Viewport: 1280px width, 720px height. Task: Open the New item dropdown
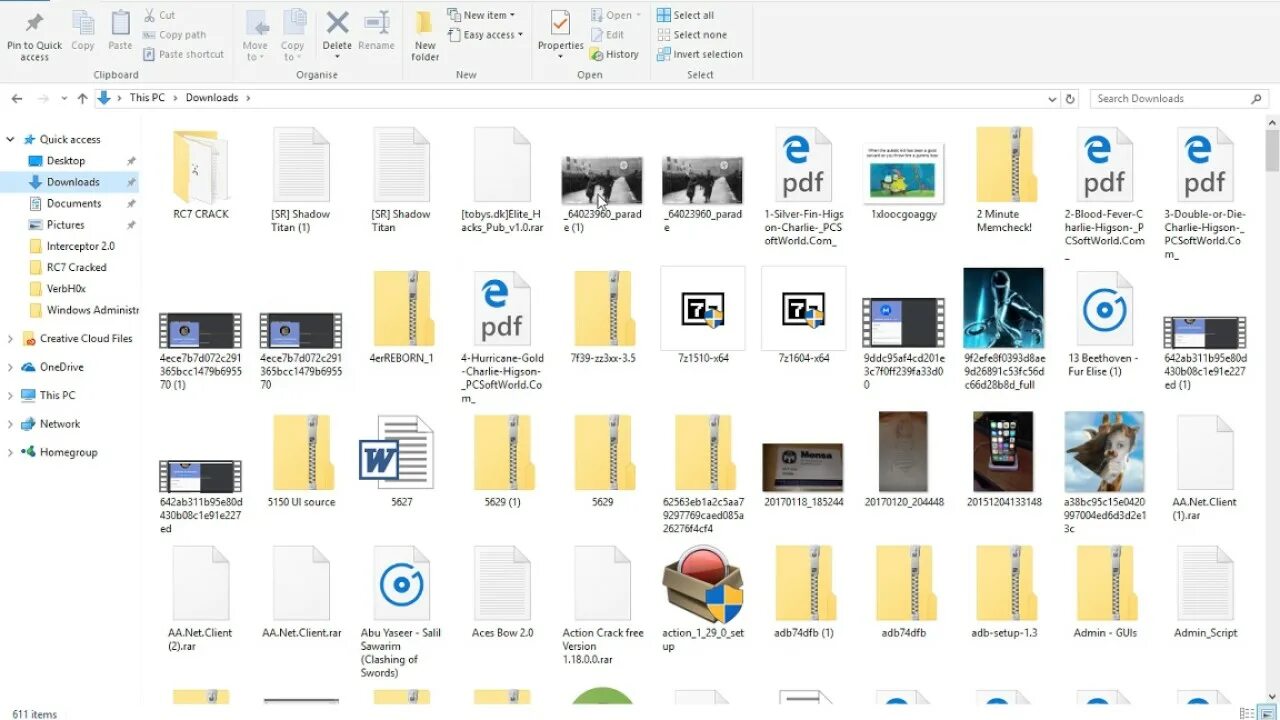(481, 15)
